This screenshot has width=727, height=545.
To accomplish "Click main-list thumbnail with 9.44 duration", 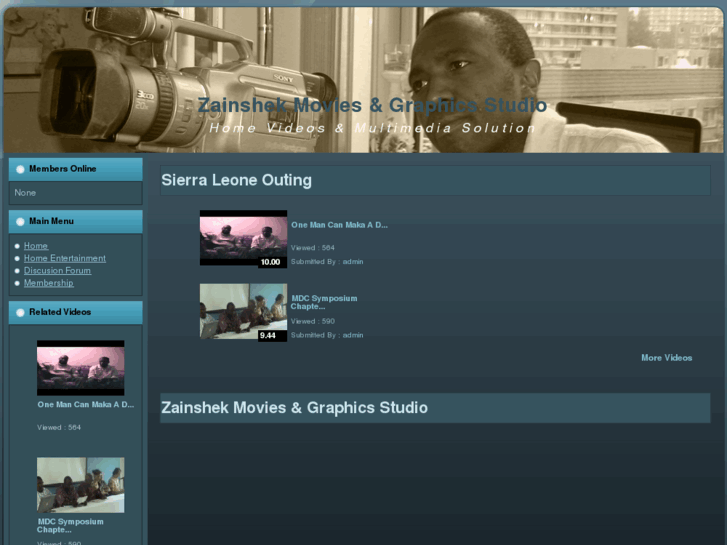I will coord(243,312).
